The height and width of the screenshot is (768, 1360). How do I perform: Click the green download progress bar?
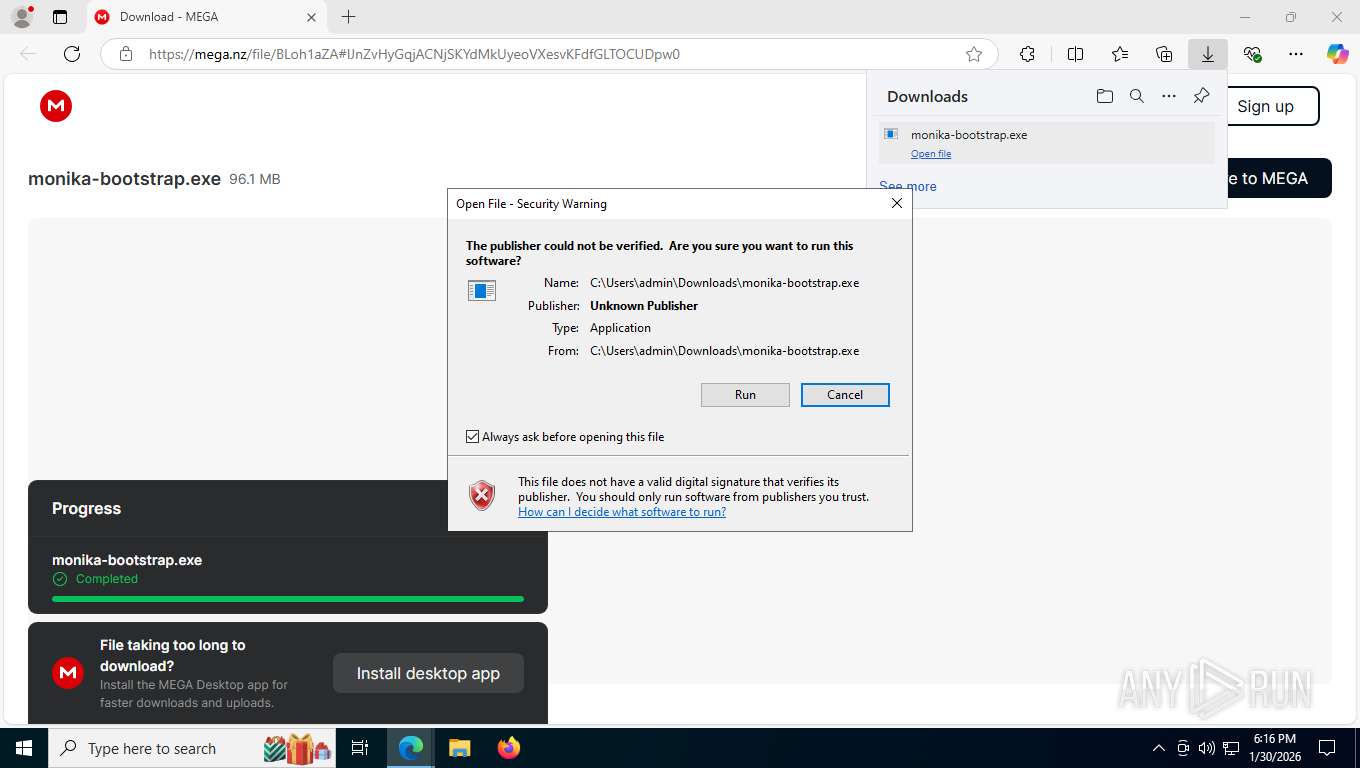coord(288,599)
